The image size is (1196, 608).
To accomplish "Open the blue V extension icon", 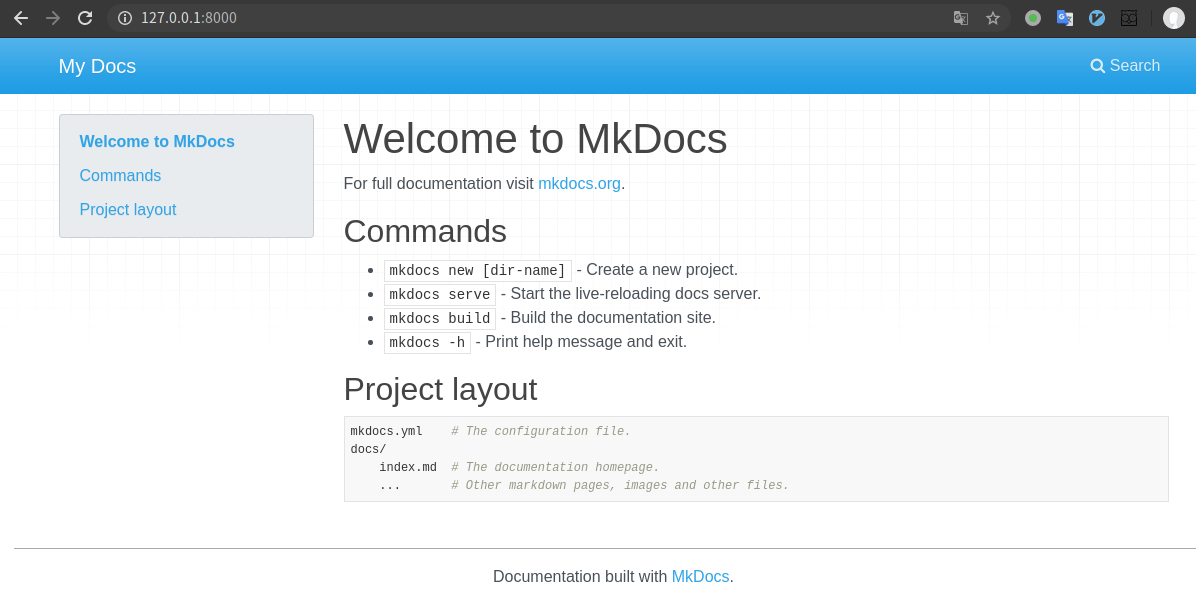I will (1097, 18).
